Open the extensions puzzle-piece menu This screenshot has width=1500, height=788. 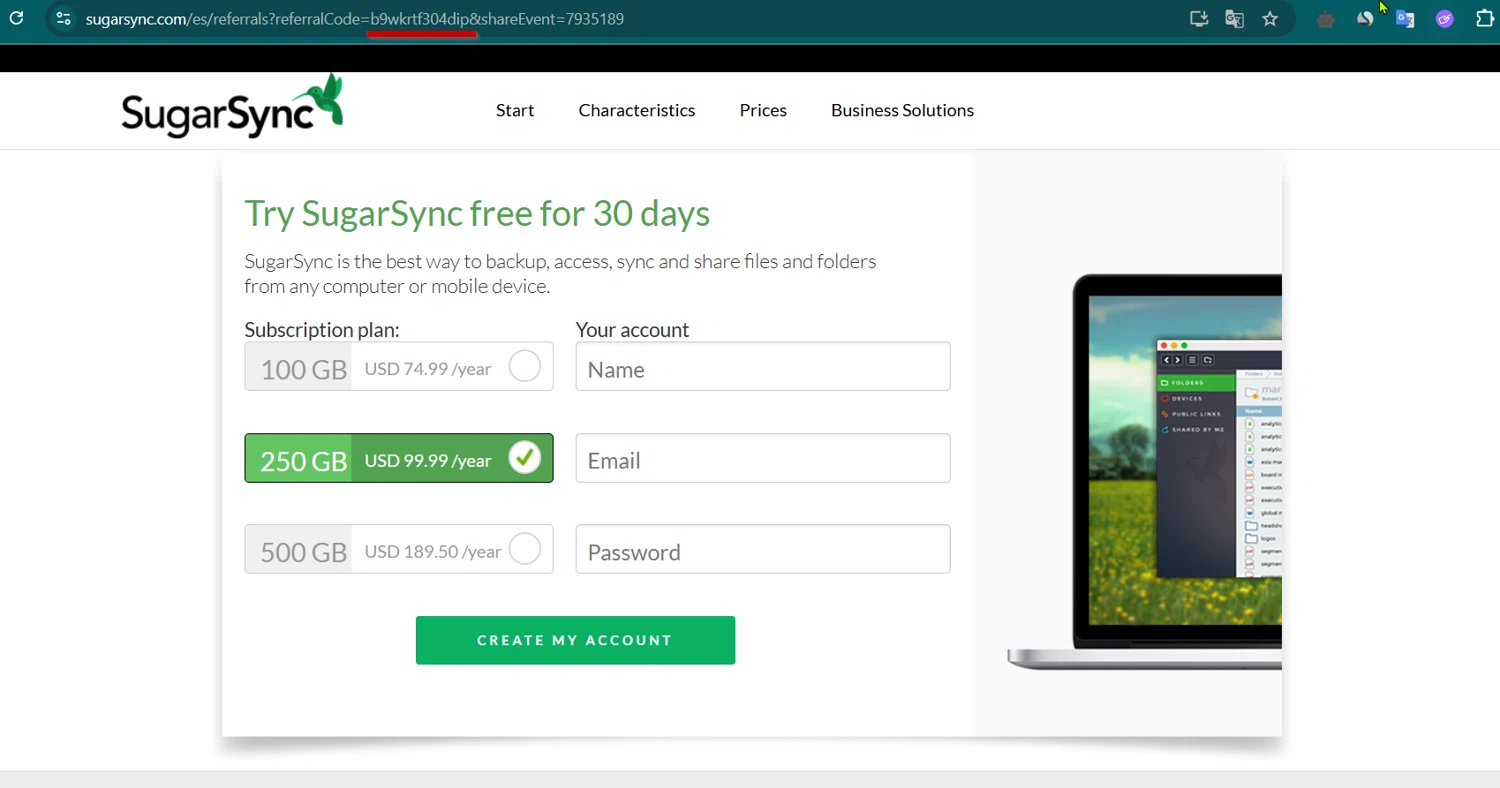tap(1485, 19)
